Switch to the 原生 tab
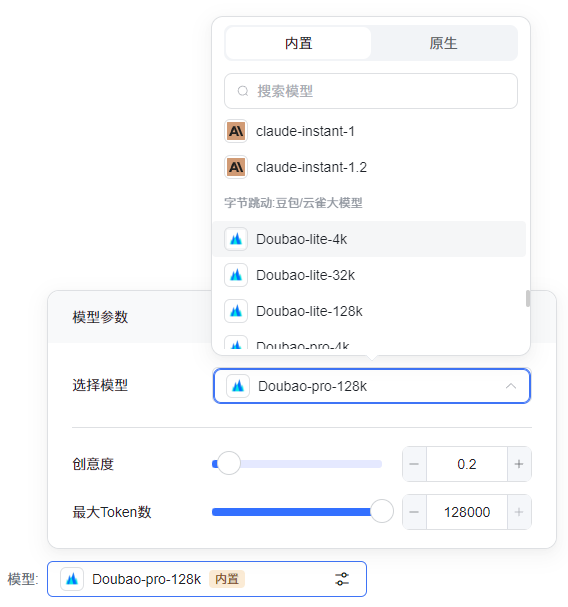 tap(443, 43)
